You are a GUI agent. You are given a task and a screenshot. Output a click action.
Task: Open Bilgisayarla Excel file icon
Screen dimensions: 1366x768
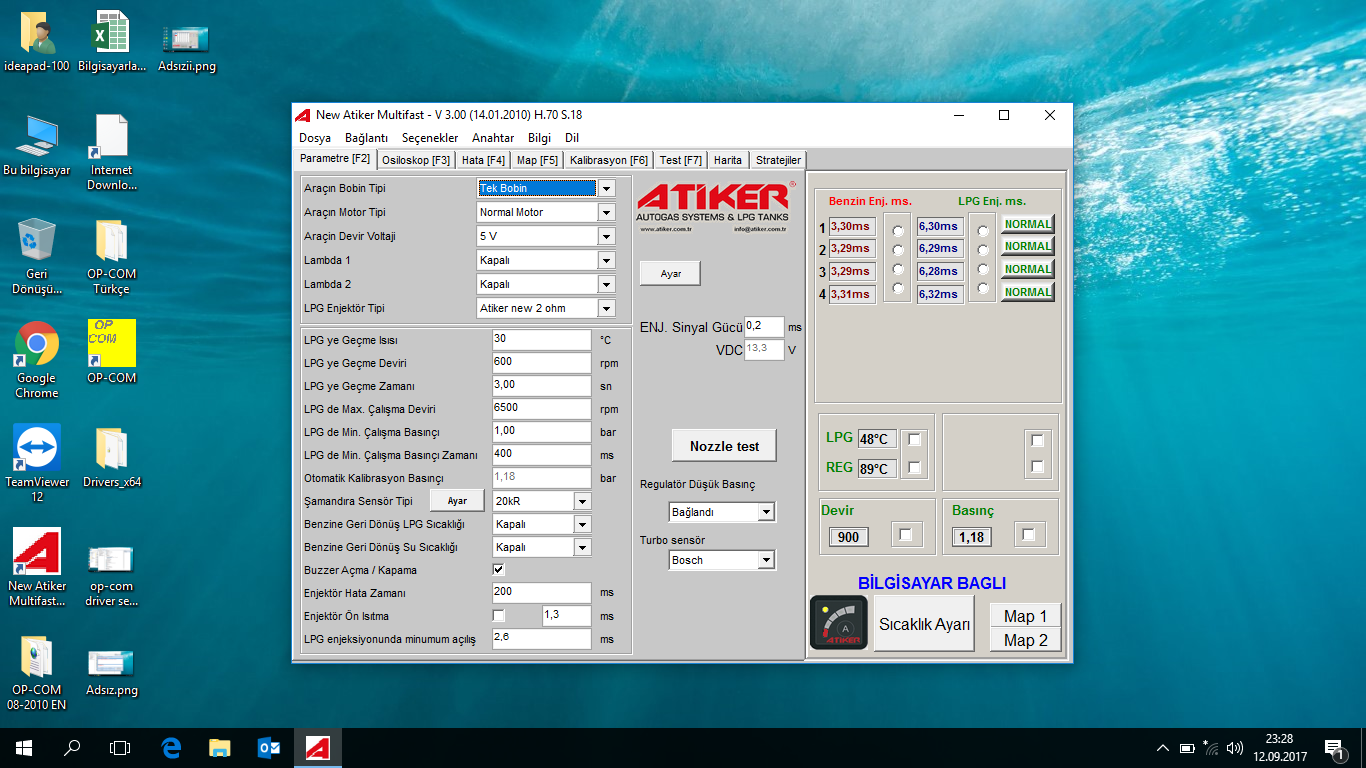tap(110, 43)
